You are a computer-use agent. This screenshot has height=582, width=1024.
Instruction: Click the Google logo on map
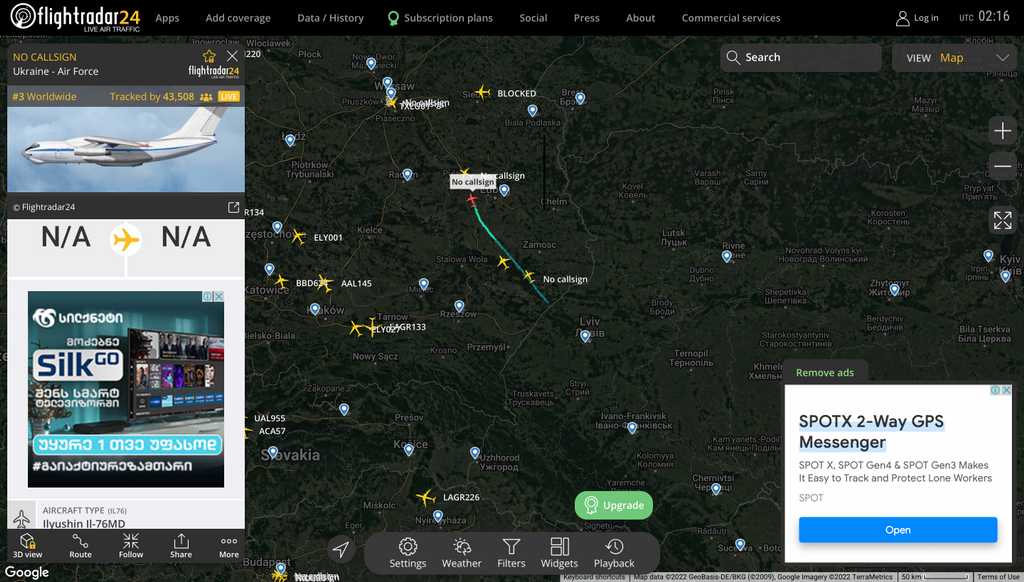pyautogui.click(x=27, y=572)
